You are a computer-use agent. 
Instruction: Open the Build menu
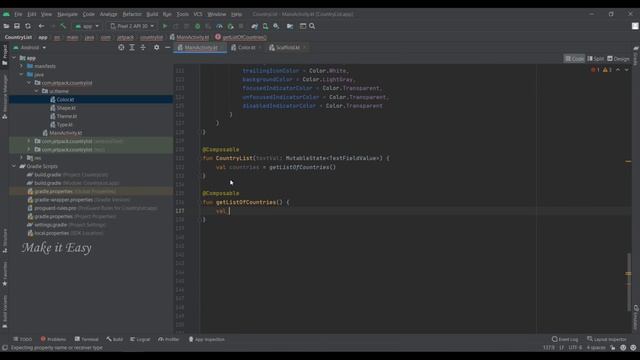(x=152, y=14)
